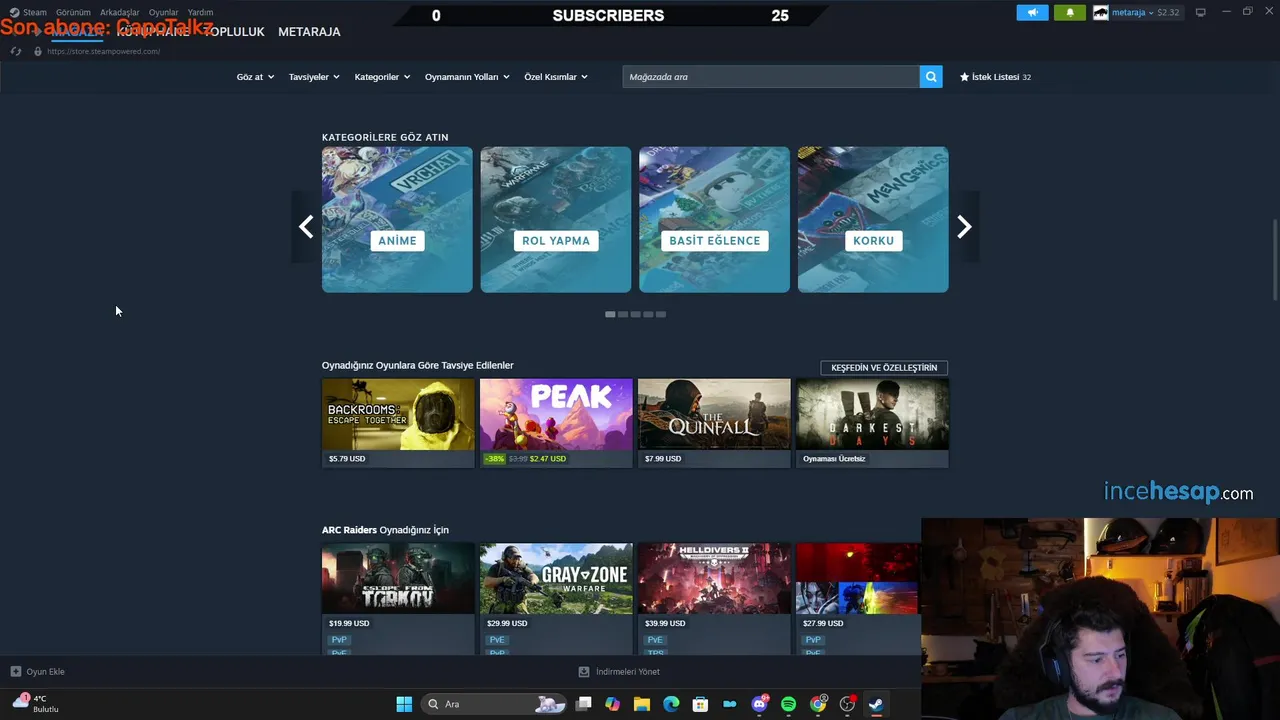This screenshot has height=720, width=1280.
Task: Expand the Kategoriler dropdown
Action: point(382,77)
